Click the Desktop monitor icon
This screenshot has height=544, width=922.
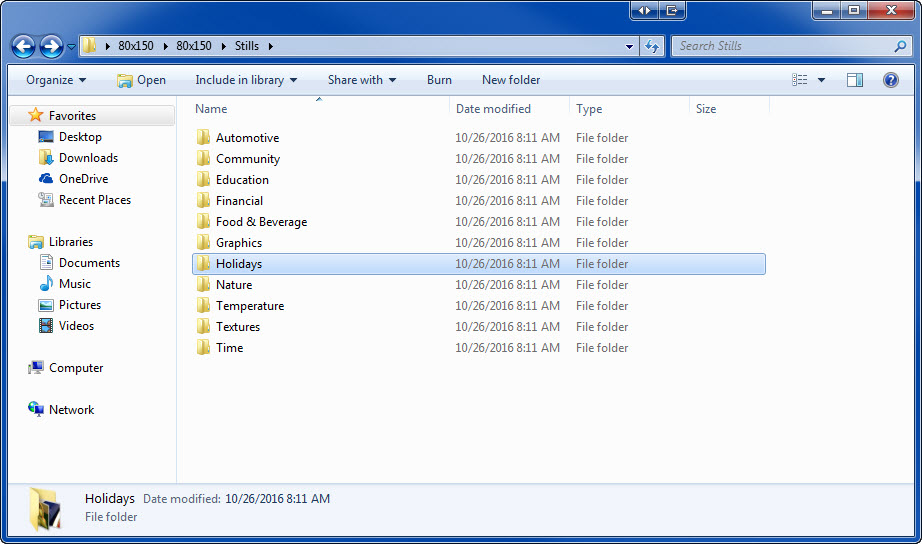[x=46, y=137]
